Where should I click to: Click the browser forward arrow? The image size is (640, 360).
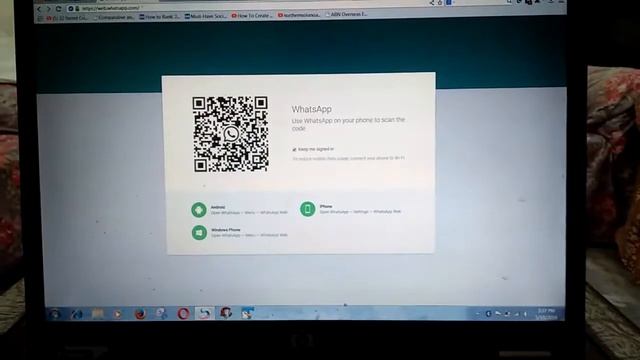point(49,9)
